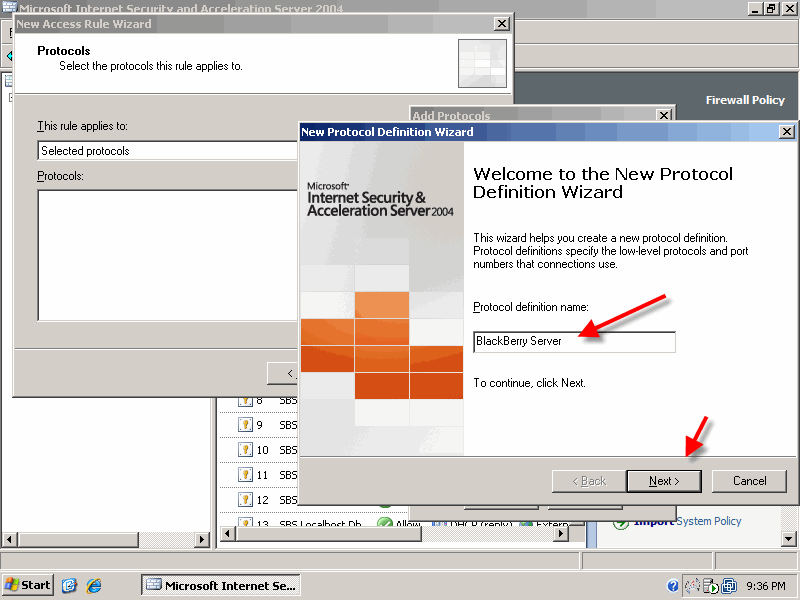
Task: Click right arrow of the tree pane scrollbar
Action: point(202,539)
